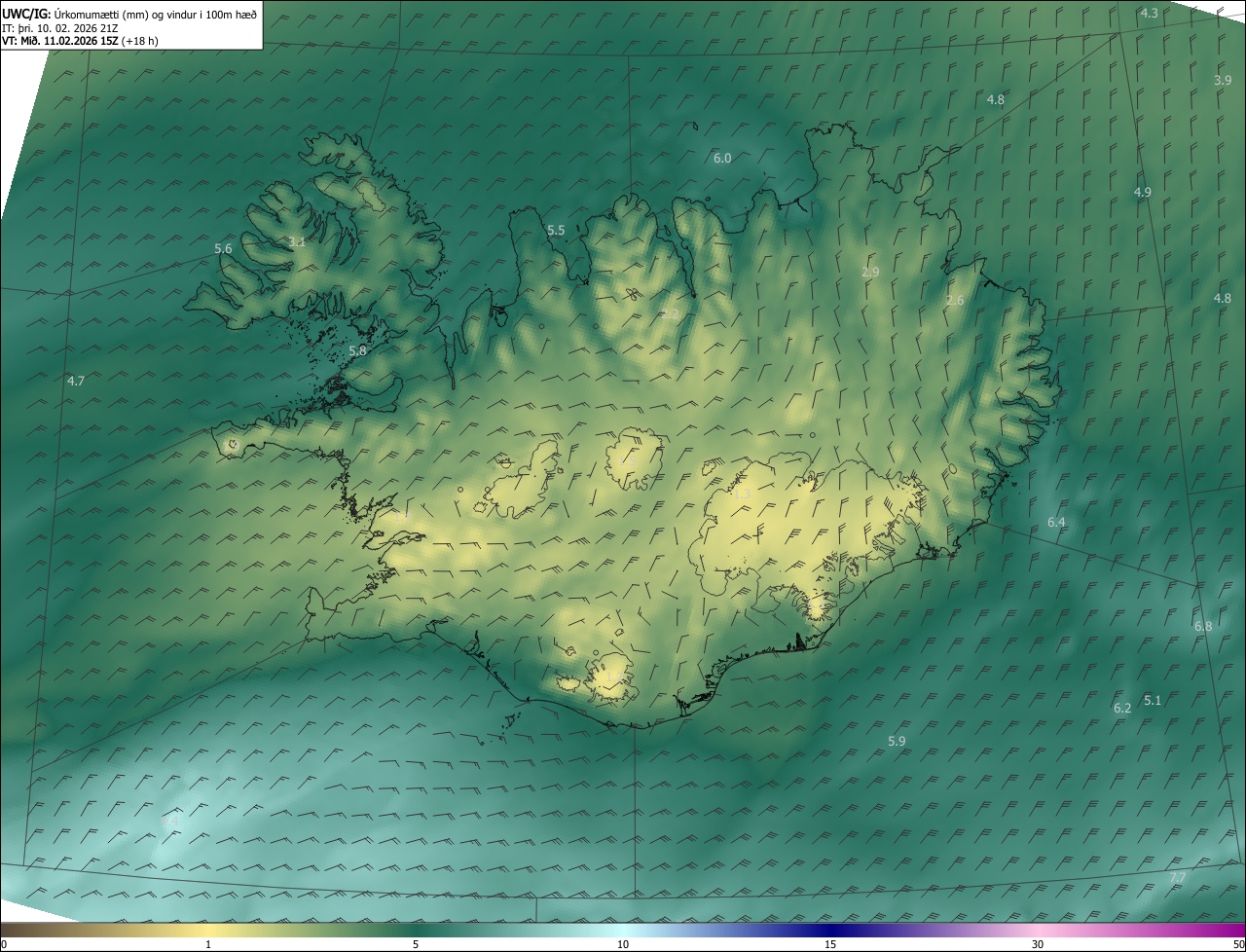Click the map value 6.8
This screenshot has height=952, width=1246.
coord(1203,626)
